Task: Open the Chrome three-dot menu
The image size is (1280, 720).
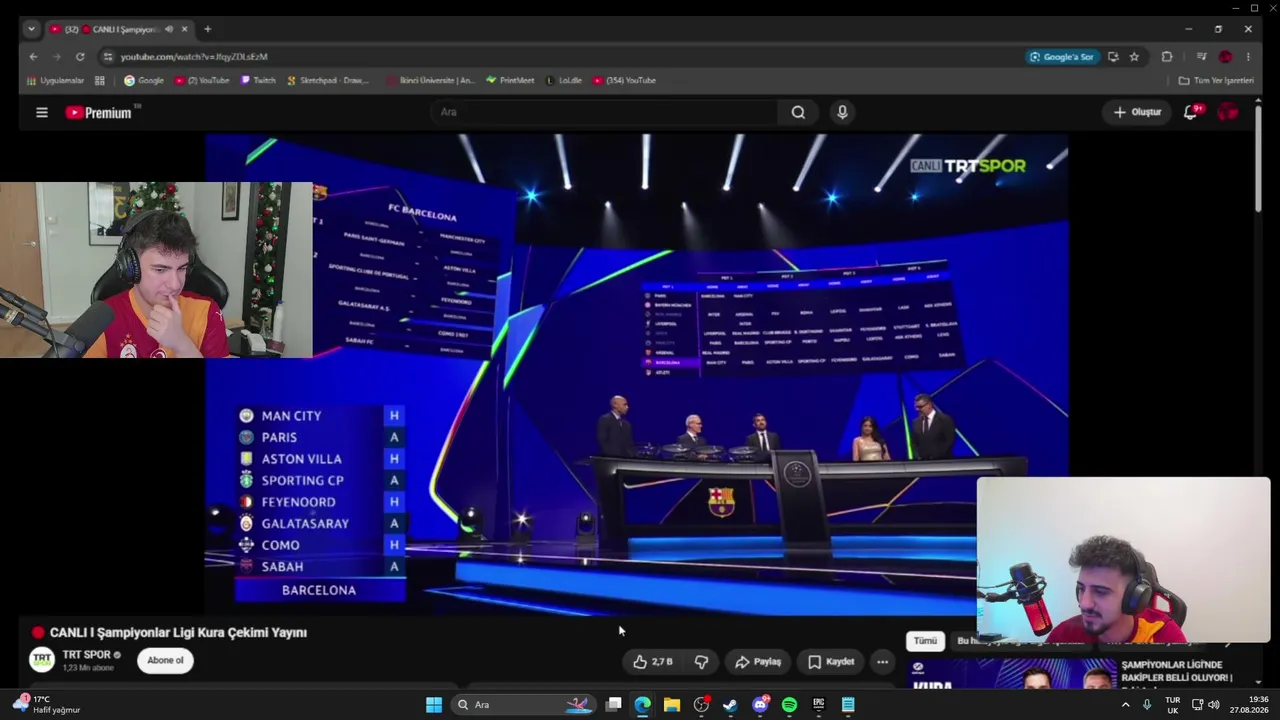Action: (x=1248, y=57)
